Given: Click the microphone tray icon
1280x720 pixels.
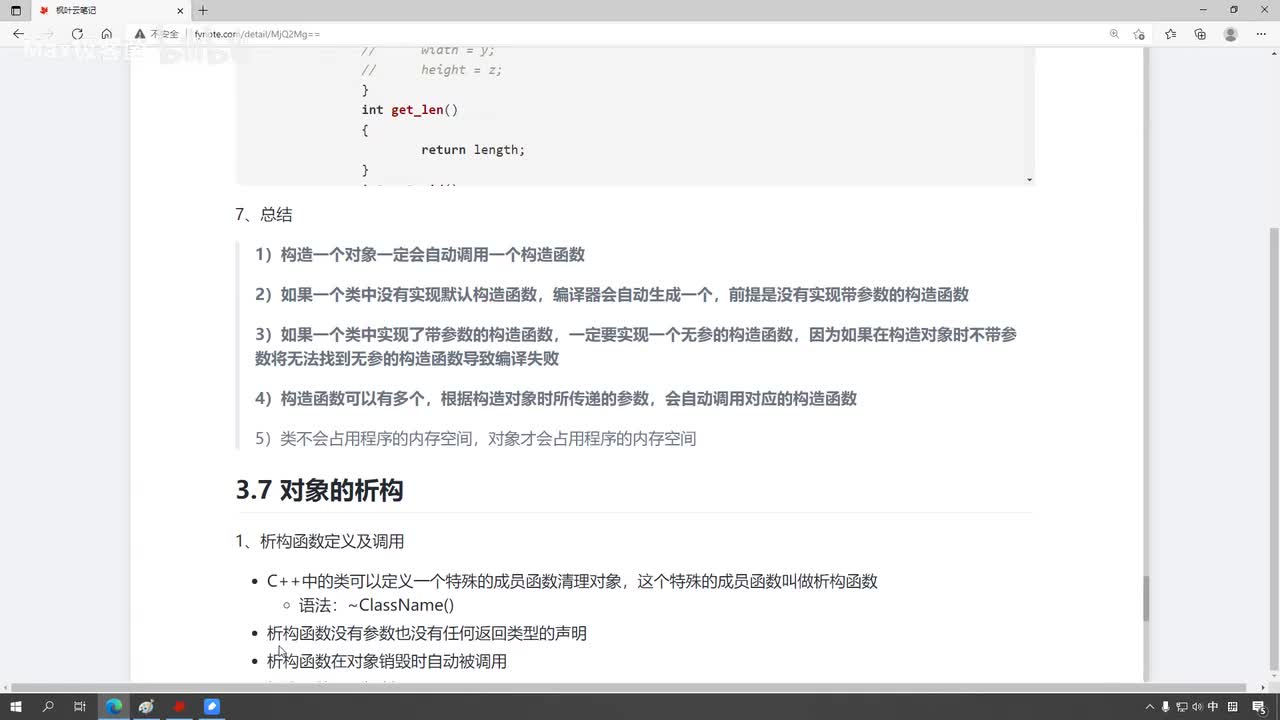Looking at the screenshot, I should 1165,707.
